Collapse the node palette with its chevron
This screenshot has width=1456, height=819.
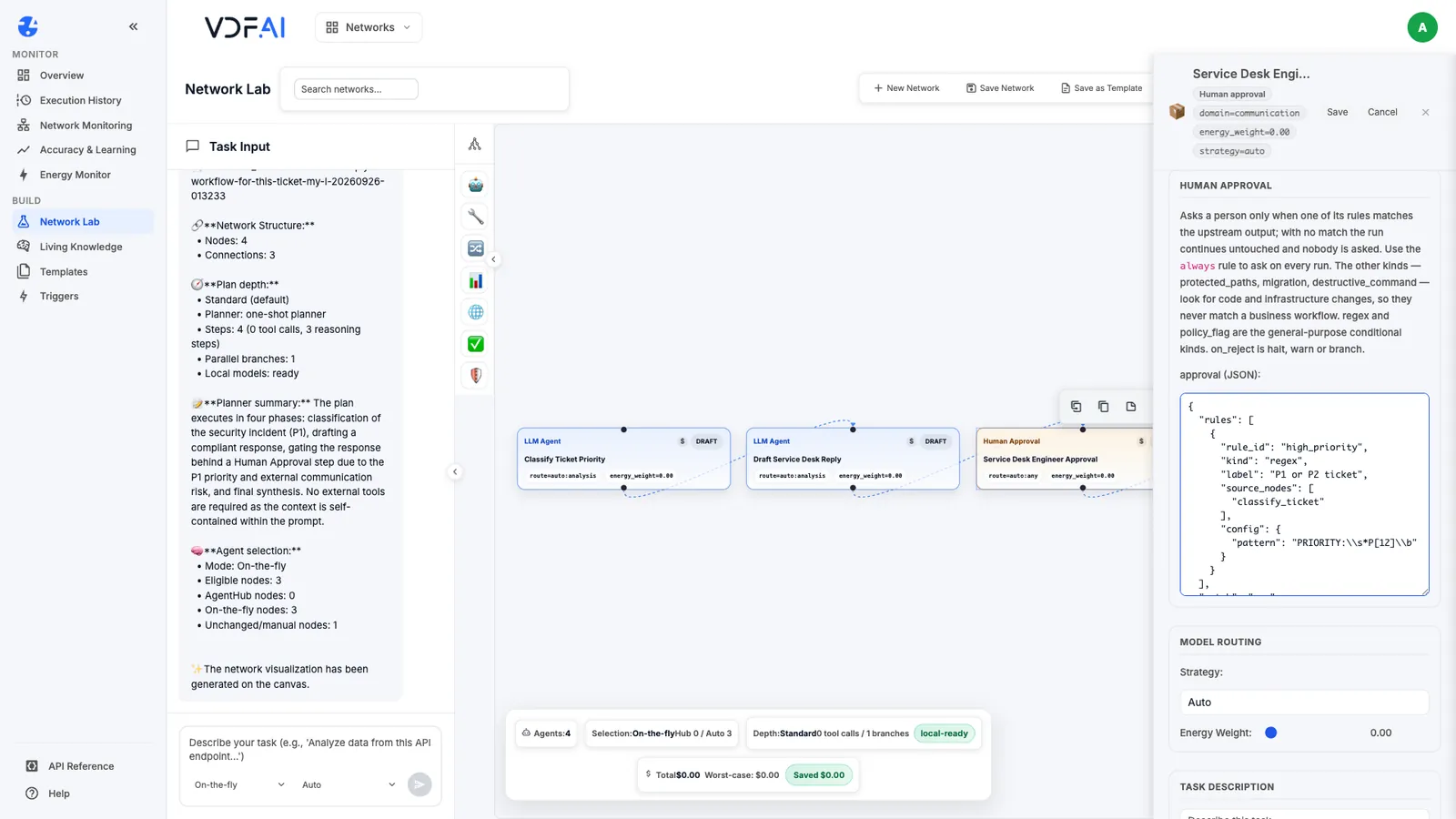(493, 259)
